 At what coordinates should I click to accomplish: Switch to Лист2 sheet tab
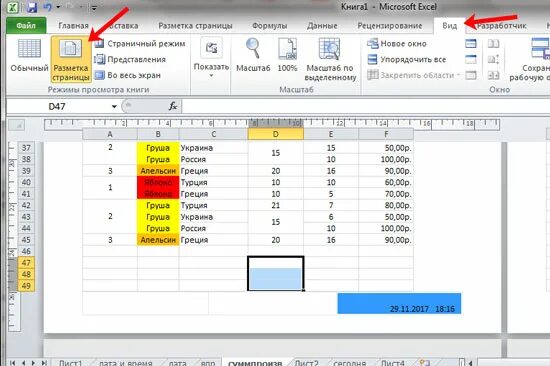pos(307,363)
